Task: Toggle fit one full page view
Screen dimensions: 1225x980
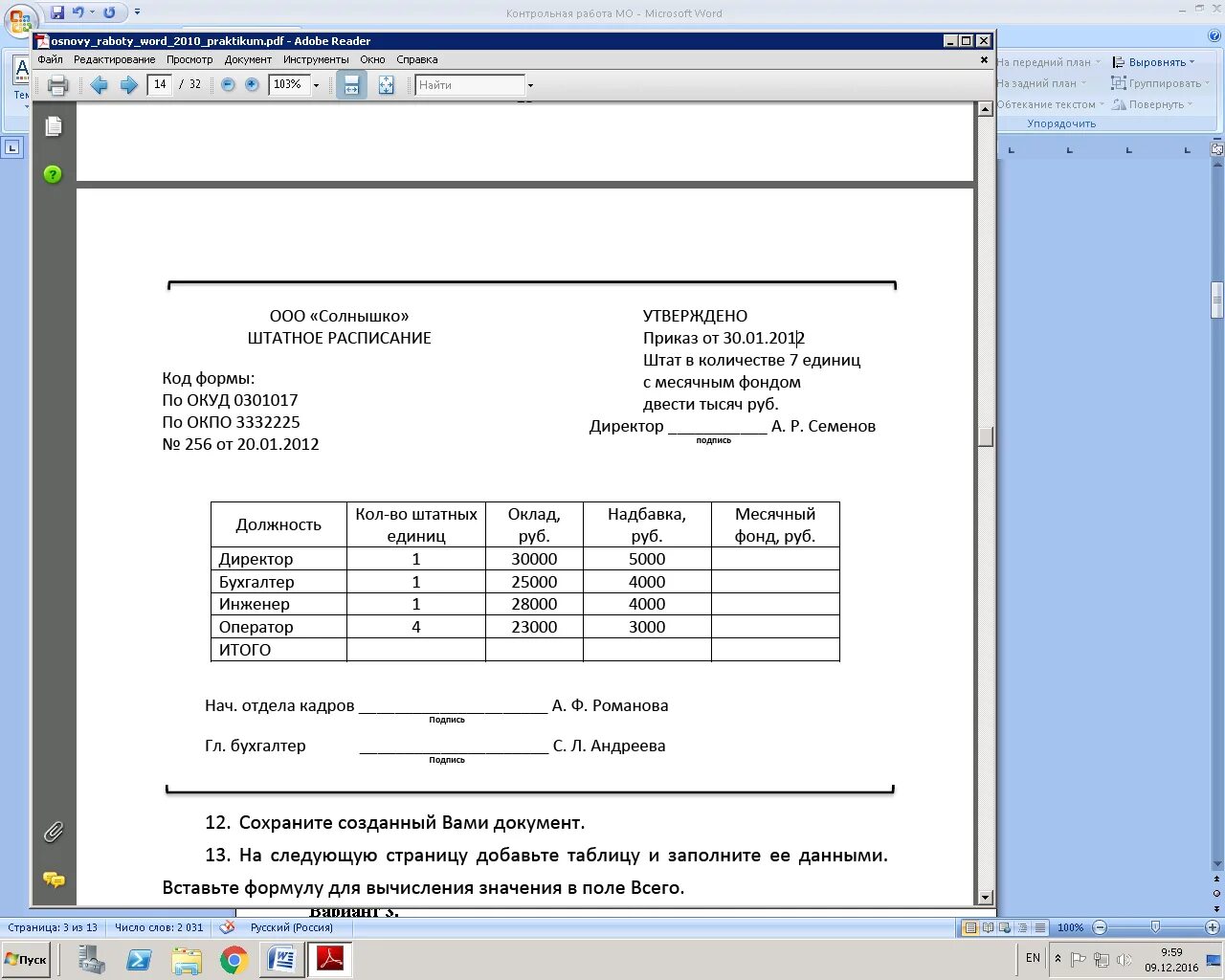Action: 386,85
